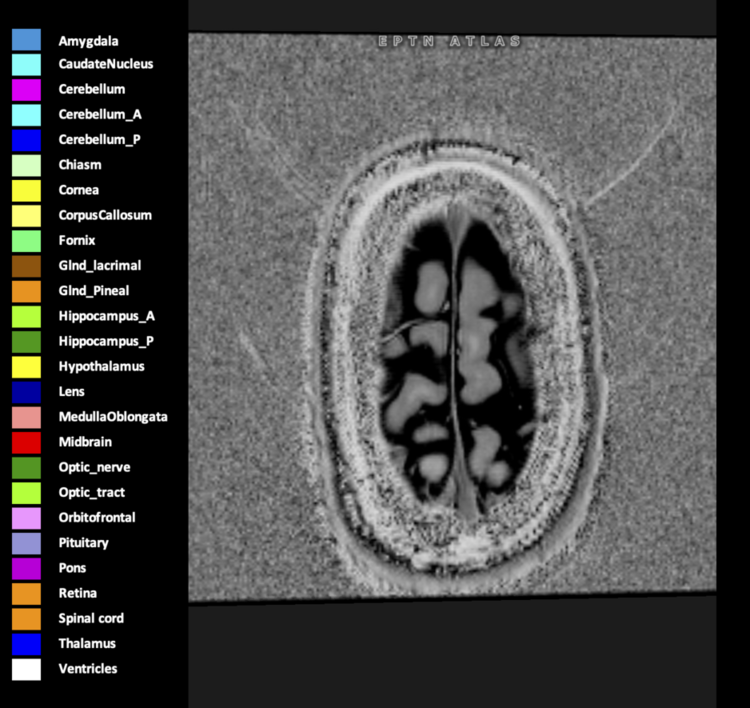Click the Optic_nerve label
The width and height of the screenshot is (750, 708).
pos(94,468)
